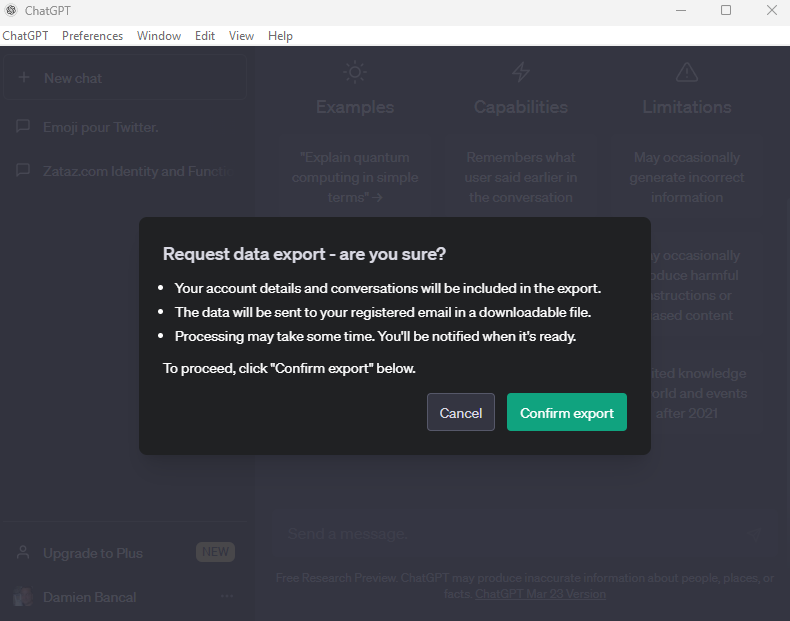
Task: Open the Edit menu
Action: tap(205, 36)
